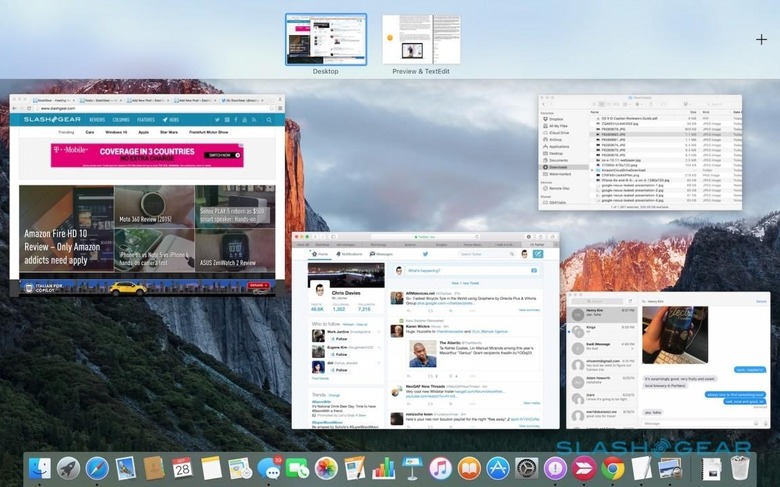This screenshot has width=780, height=487.
Task: Click Find friends link on Twitter
Action: 321,379
